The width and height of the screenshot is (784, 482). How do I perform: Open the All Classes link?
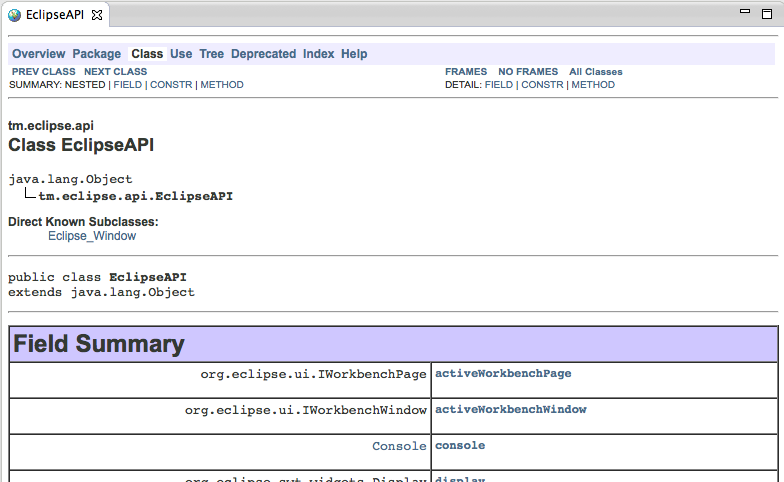pyautogui.click(x=595, y=72)
